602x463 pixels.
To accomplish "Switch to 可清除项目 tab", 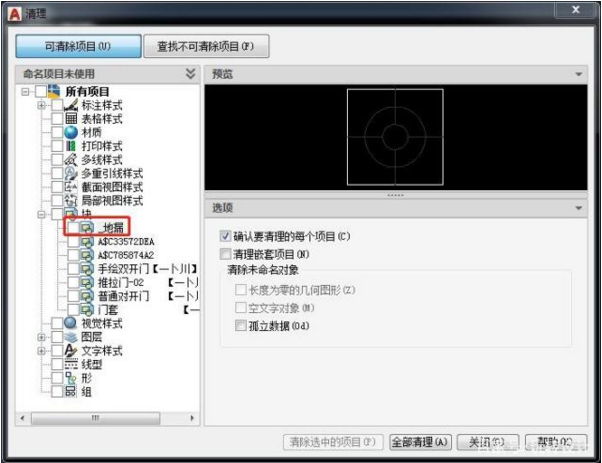I will click(x=78, y=46).
